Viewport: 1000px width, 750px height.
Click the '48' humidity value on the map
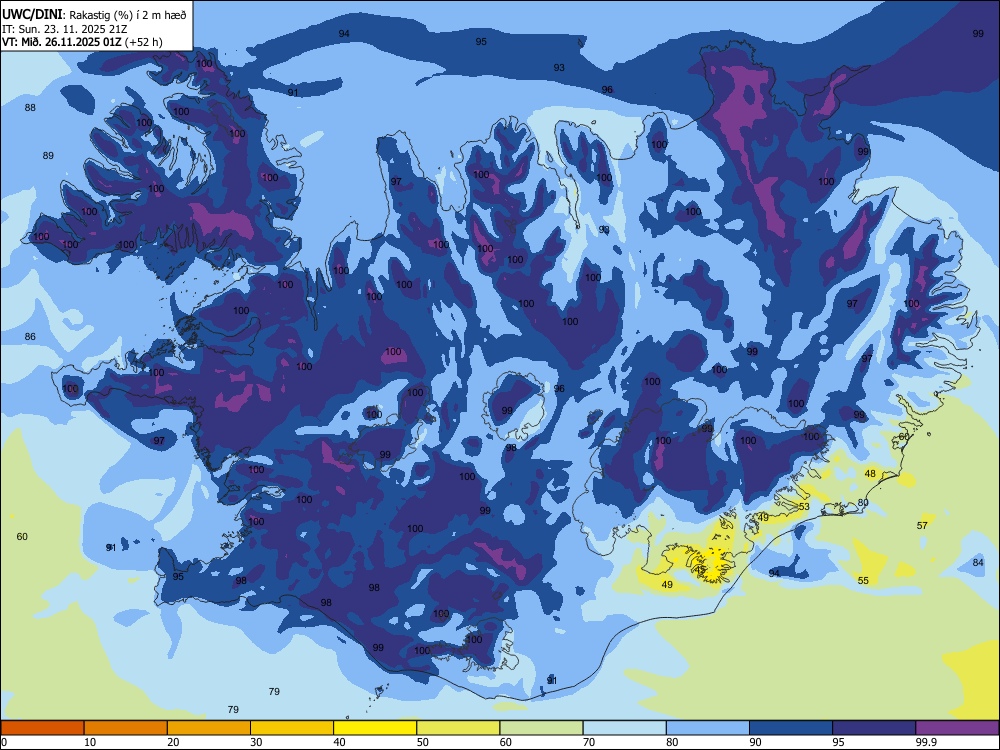[870, 474]
